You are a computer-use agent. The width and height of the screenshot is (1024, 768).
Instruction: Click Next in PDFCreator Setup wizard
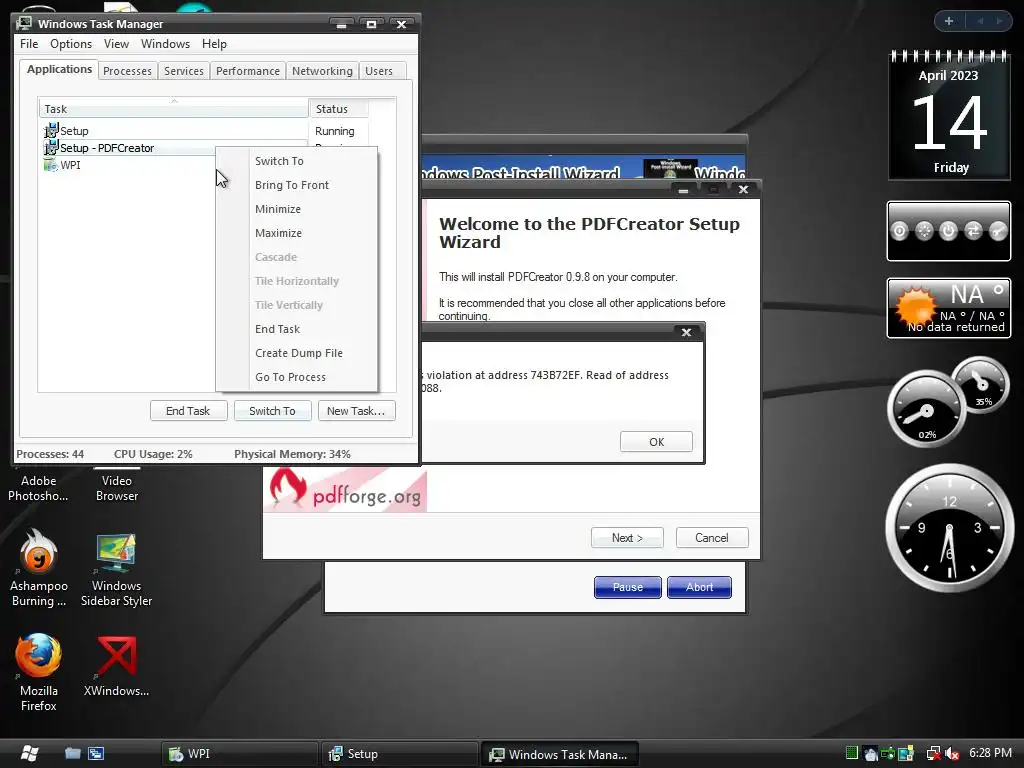[x=627, y=537]
